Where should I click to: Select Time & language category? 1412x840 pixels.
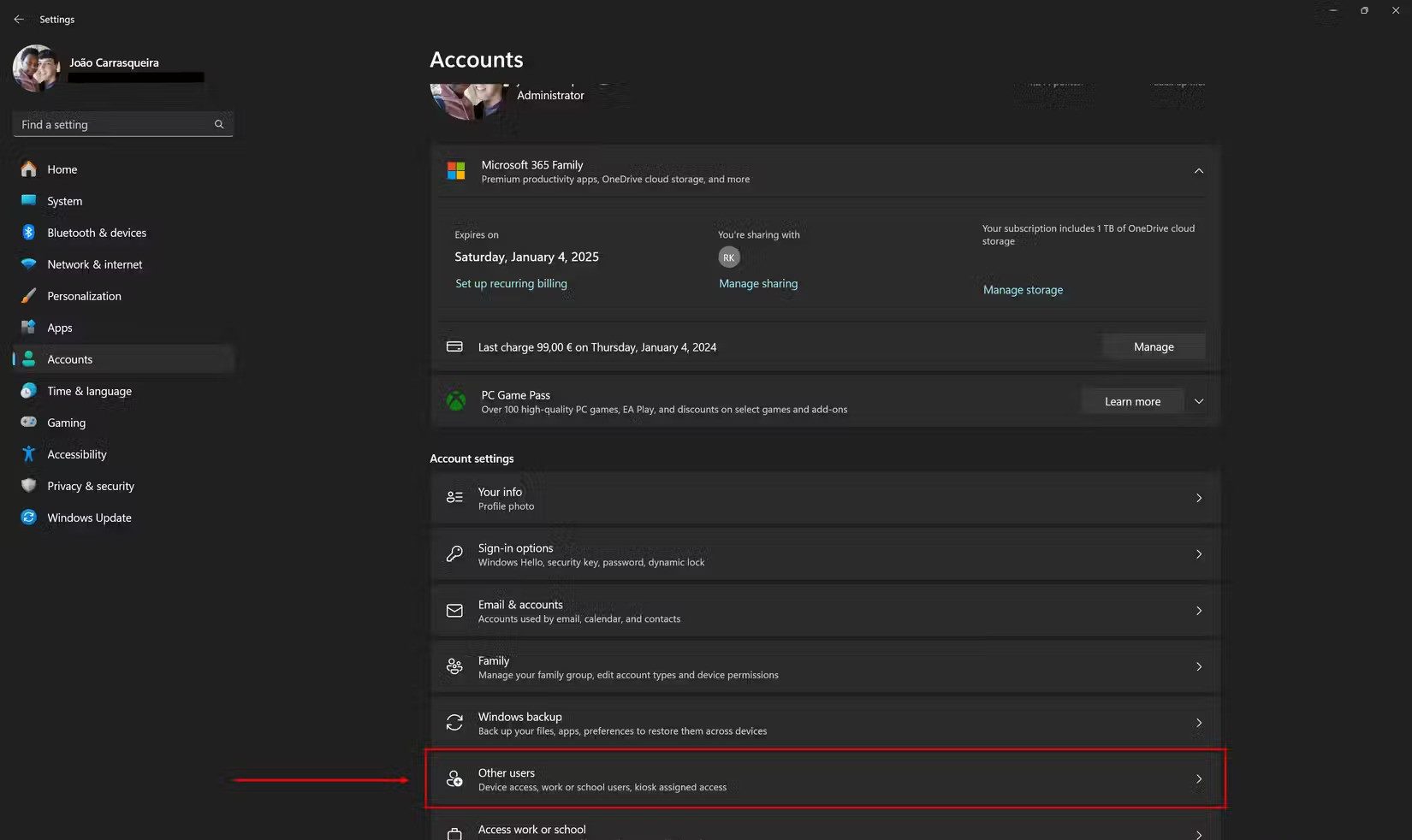click(x=89, y=391)
